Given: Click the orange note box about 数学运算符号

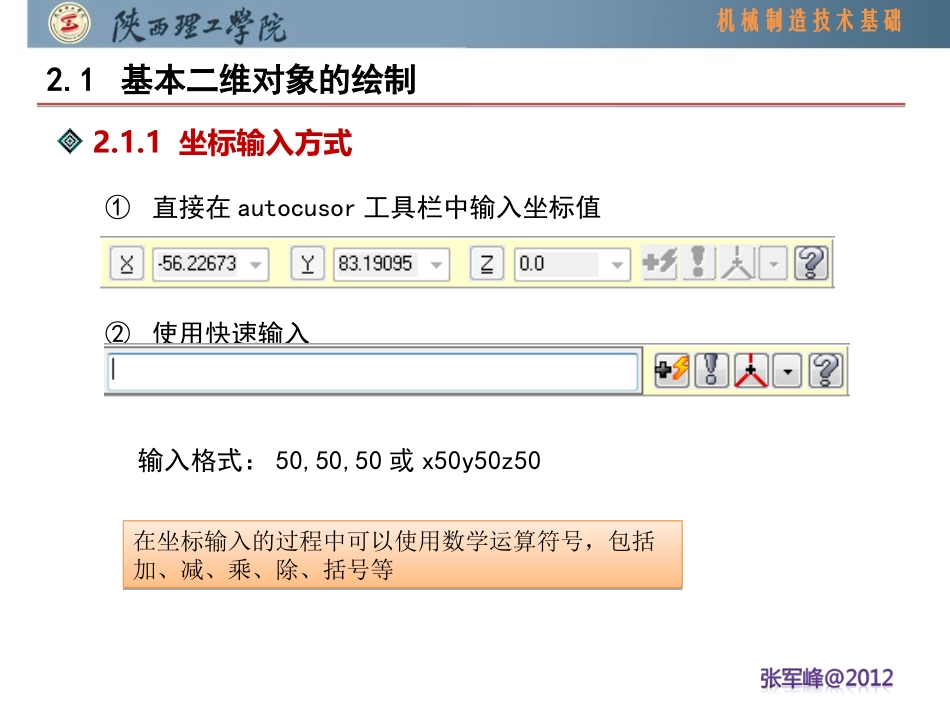Looking at the screenshot, I should [402, 554].
